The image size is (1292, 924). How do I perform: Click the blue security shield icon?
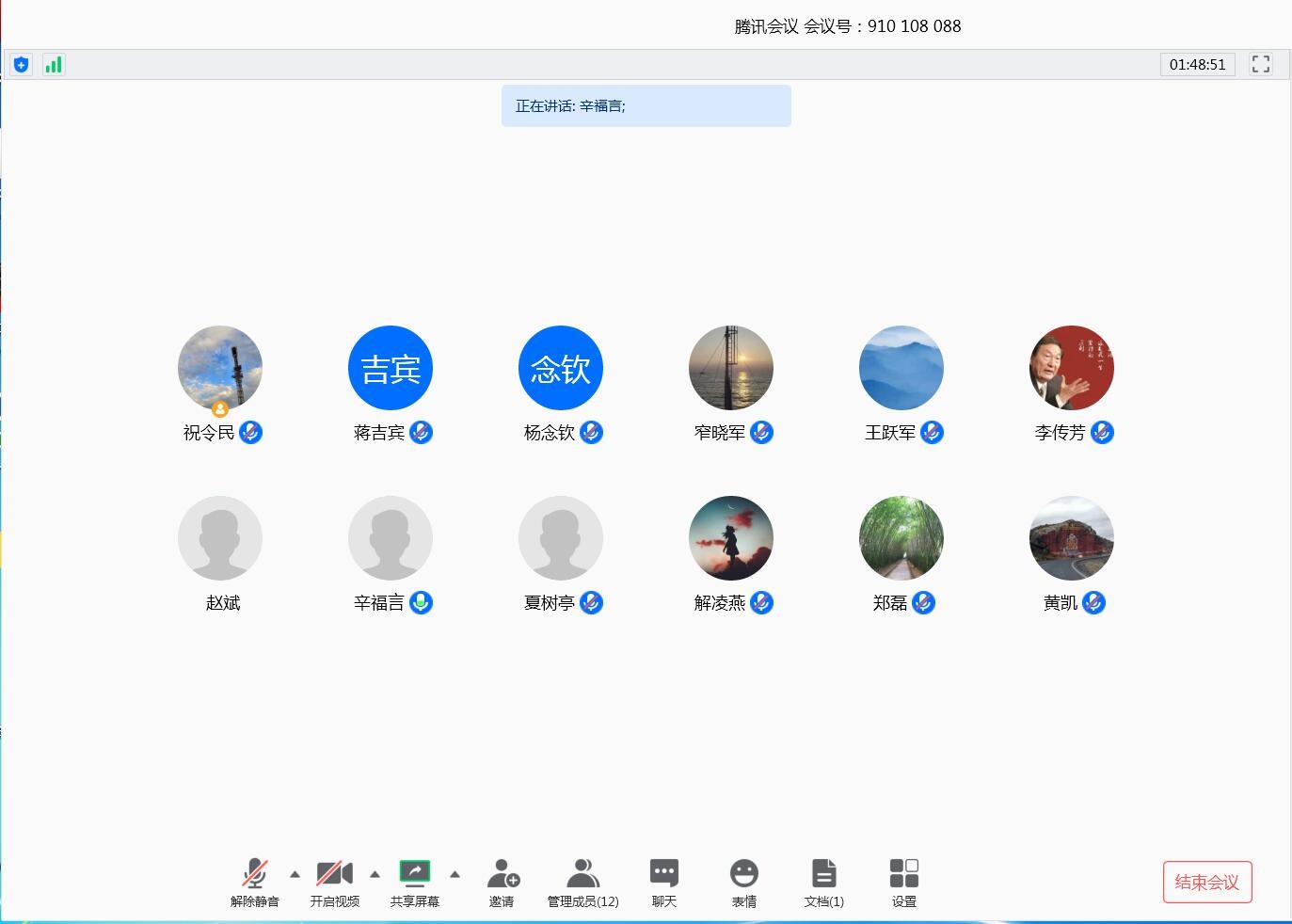coord(21,65)
